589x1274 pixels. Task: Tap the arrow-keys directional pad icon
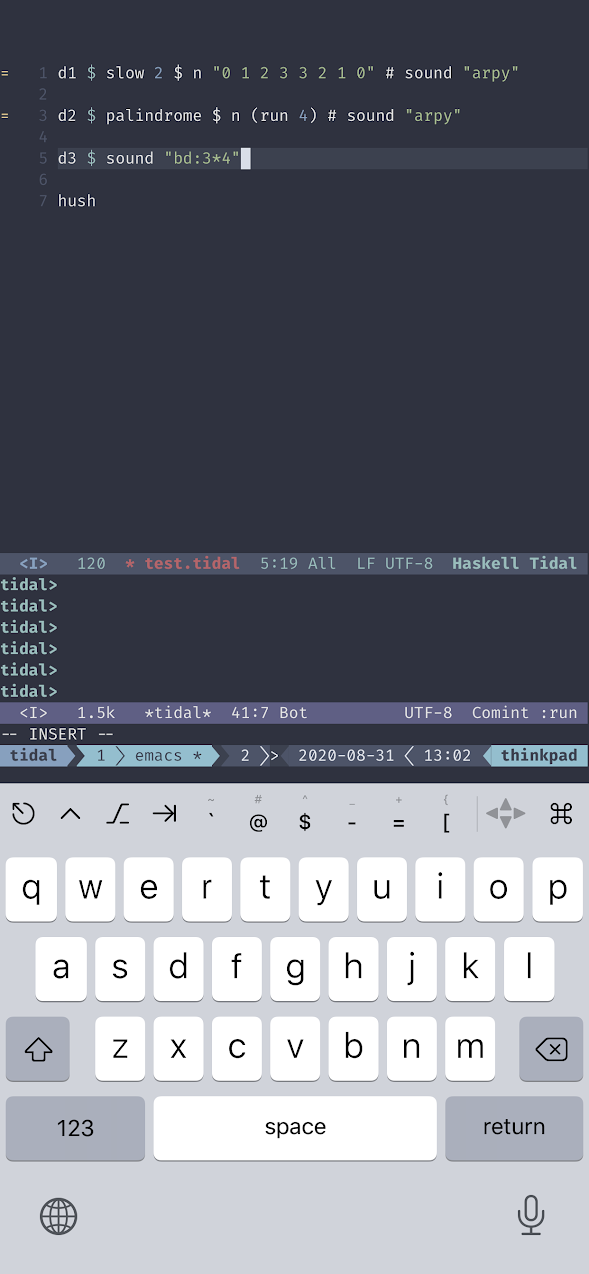(x=505, y=813)
